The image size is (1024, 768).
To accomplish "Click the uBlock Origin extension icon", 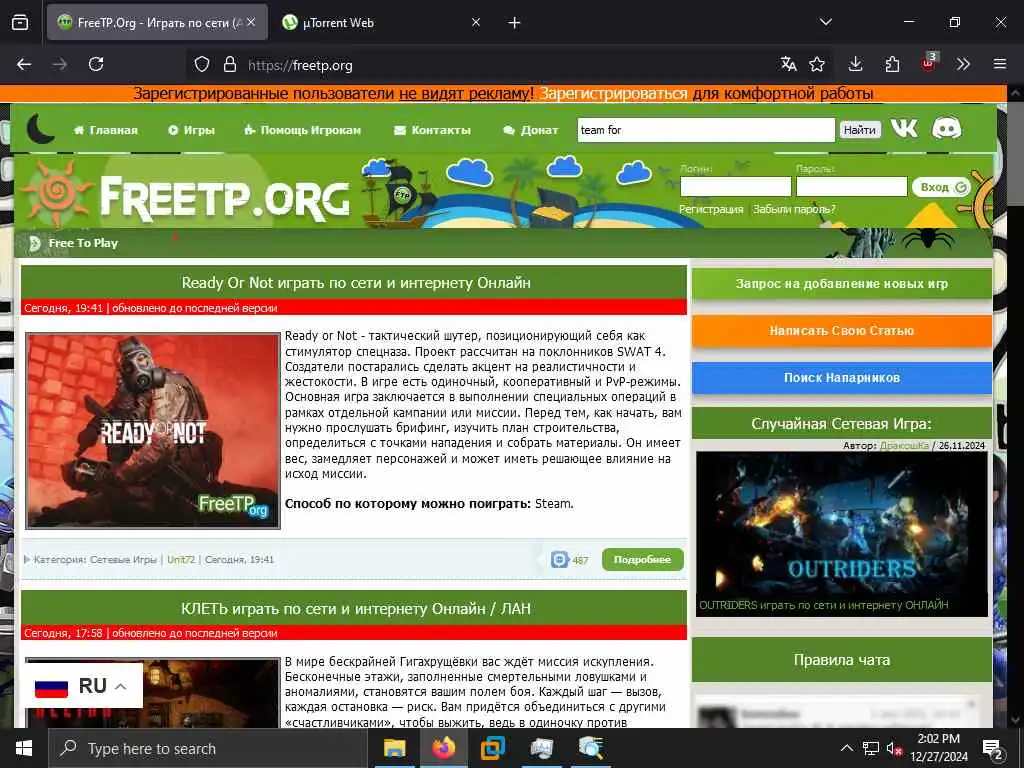I will pyautogui.click(x=929, y=63).
